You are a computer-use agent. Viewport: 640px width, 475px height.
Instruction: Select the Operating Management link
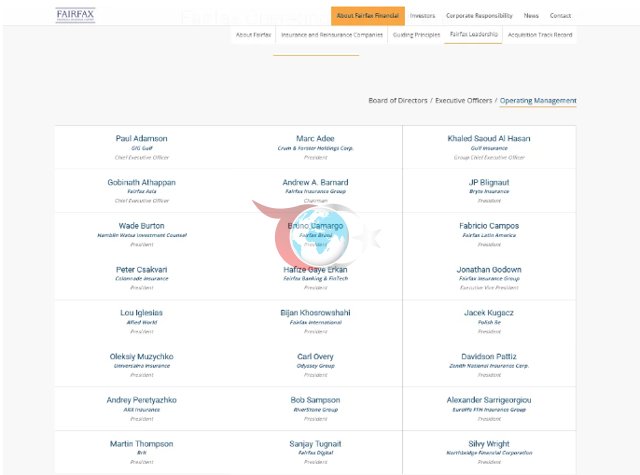538,100
